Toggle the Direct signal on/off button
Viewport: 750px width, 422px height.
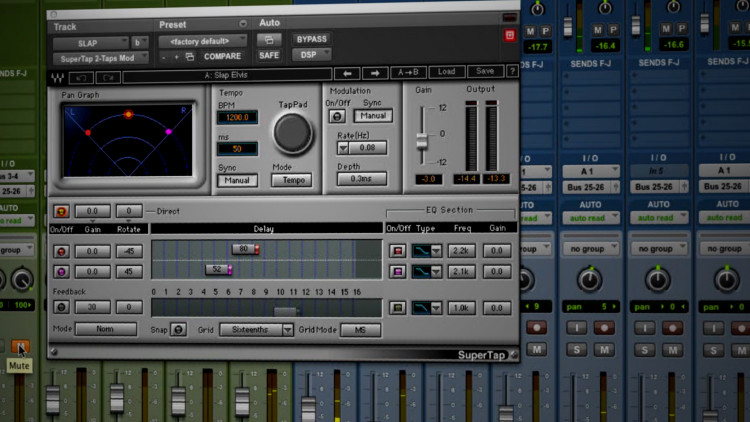coord(61,211)
